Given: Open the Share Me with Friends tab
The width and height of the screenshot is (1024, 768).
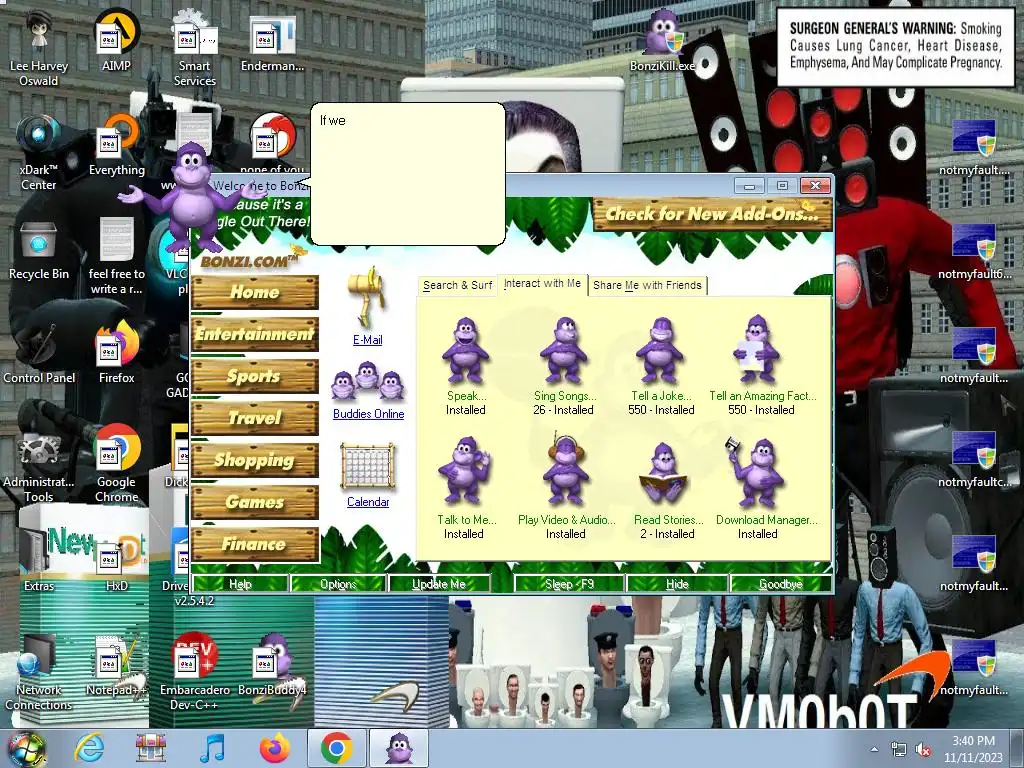Looking at the screenshot, I should pos(647,285).
